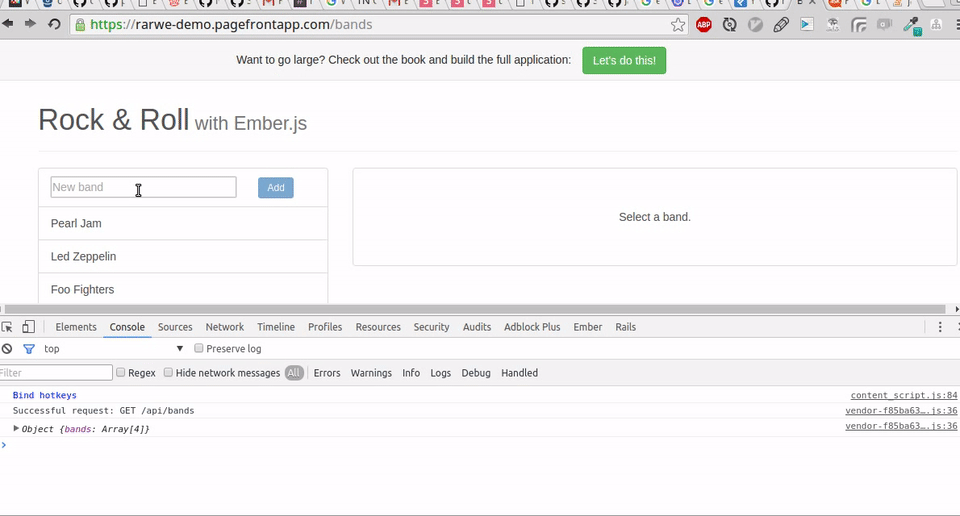This screenshot has height=516, width=960.
Task: Click the grey Vue devtools extension icon
Action: (x=756, y=25)
